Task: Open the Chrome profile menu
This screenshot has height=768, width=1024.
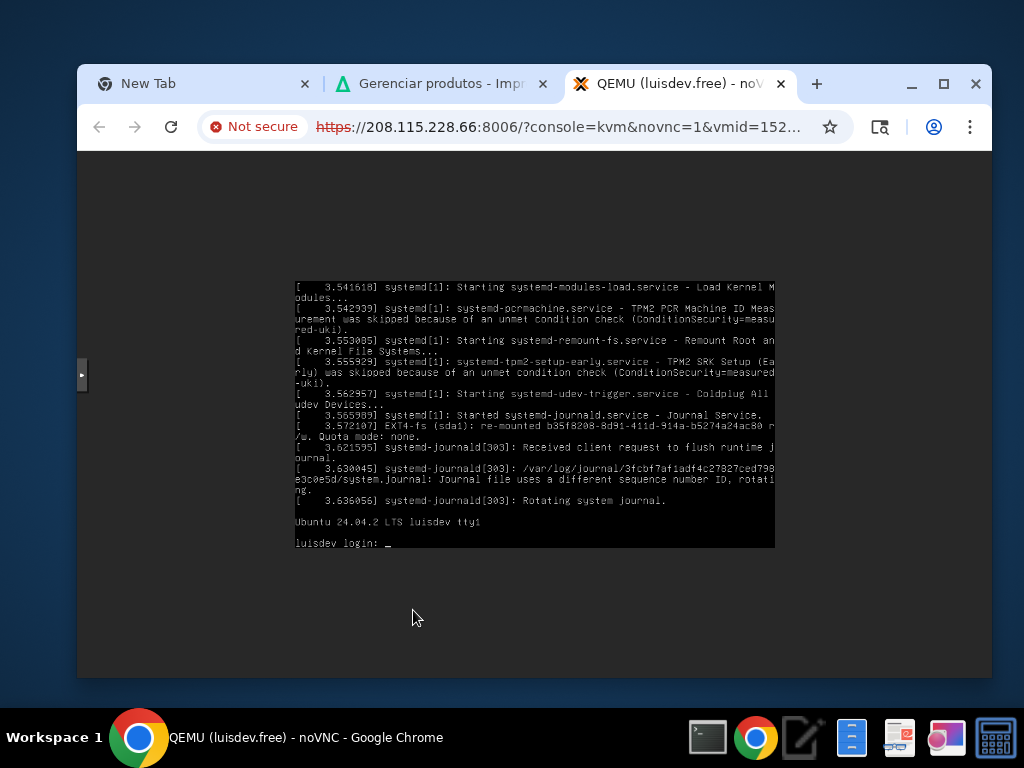Action: click(934, 127)
